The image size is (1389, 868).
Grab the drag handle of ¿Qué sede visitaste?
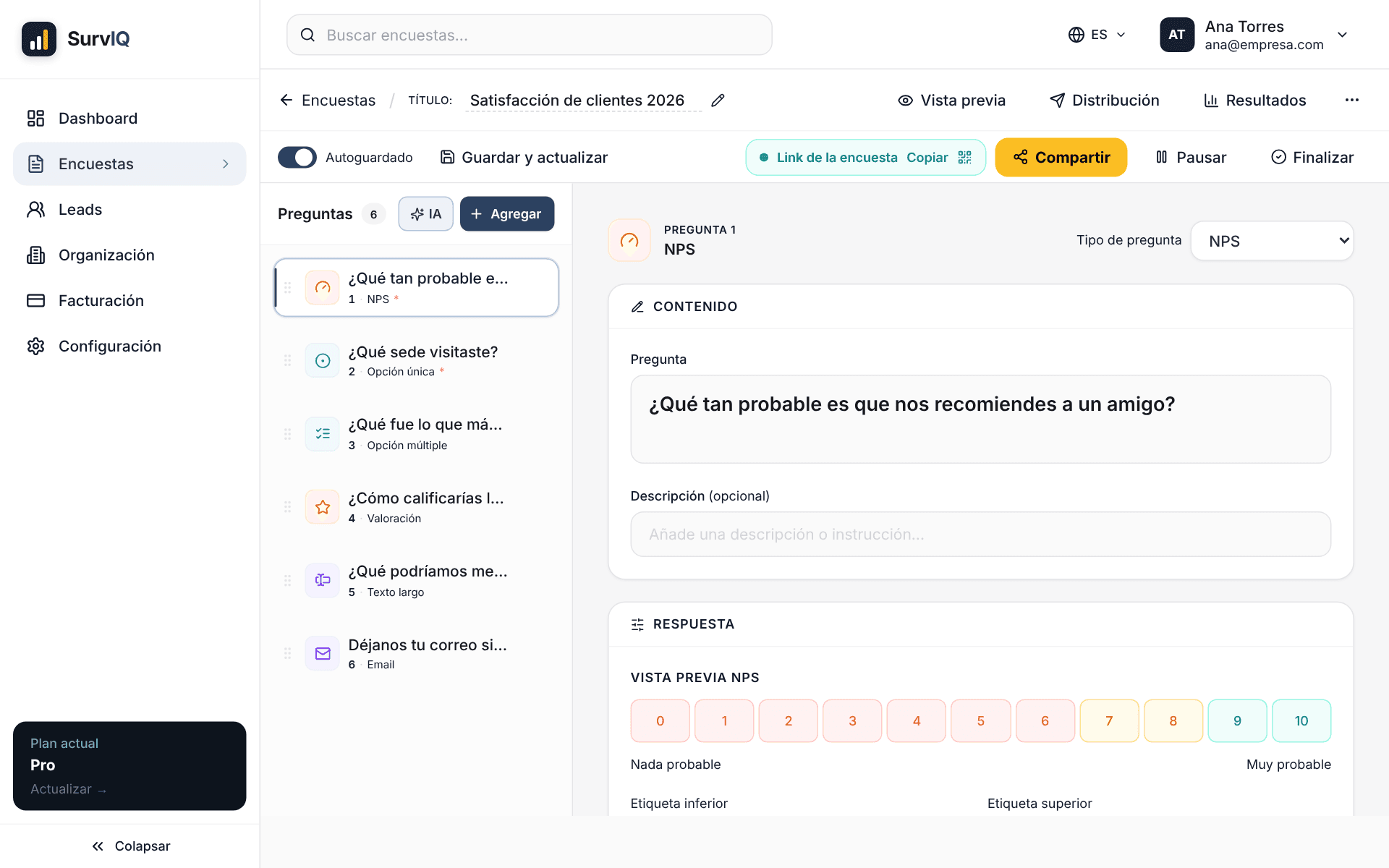[288, 361]
